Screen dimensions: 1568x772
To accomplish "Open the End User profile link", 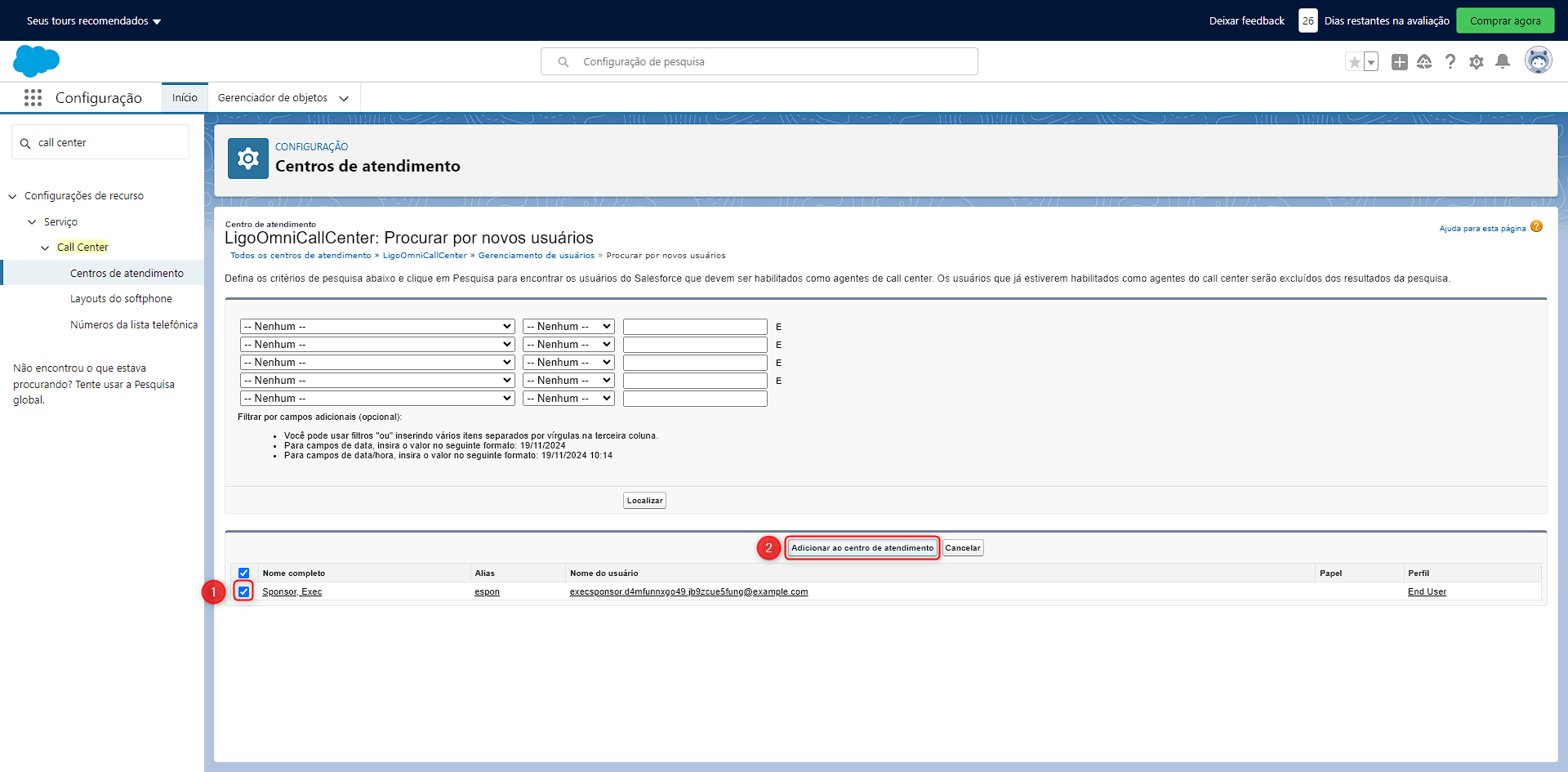I will (x=1427, y=592).
